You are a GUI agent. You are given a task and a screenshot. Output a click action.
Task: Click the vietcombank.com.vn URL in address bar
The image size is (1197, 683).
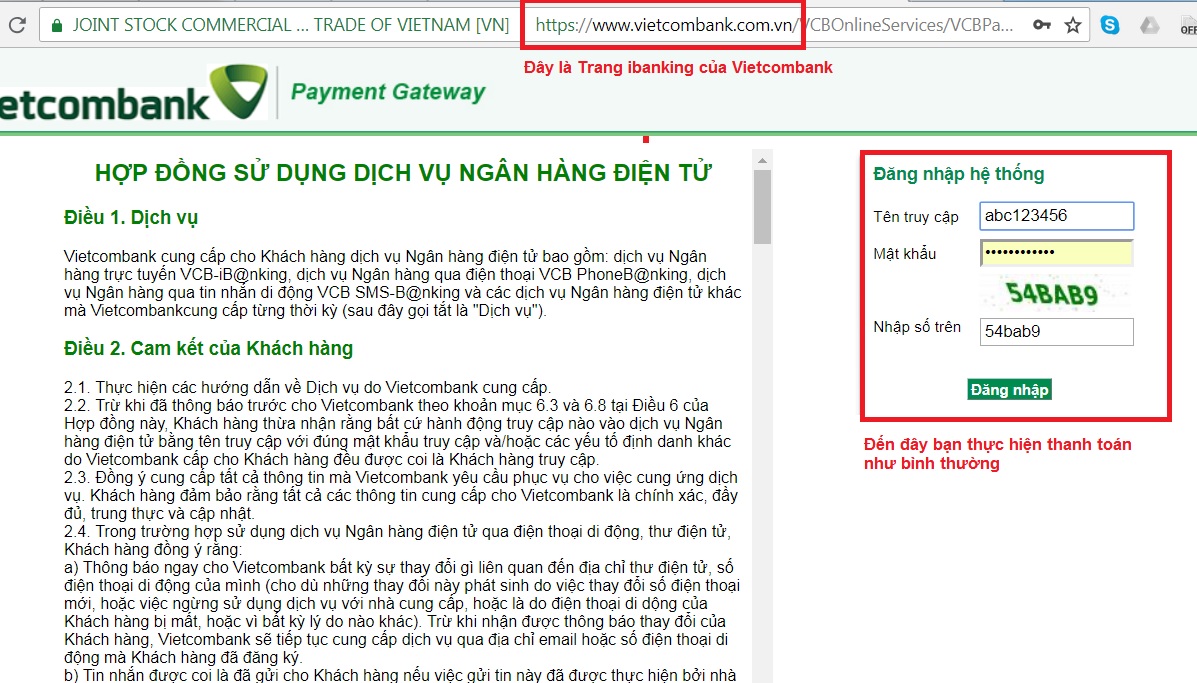point(664,25)
